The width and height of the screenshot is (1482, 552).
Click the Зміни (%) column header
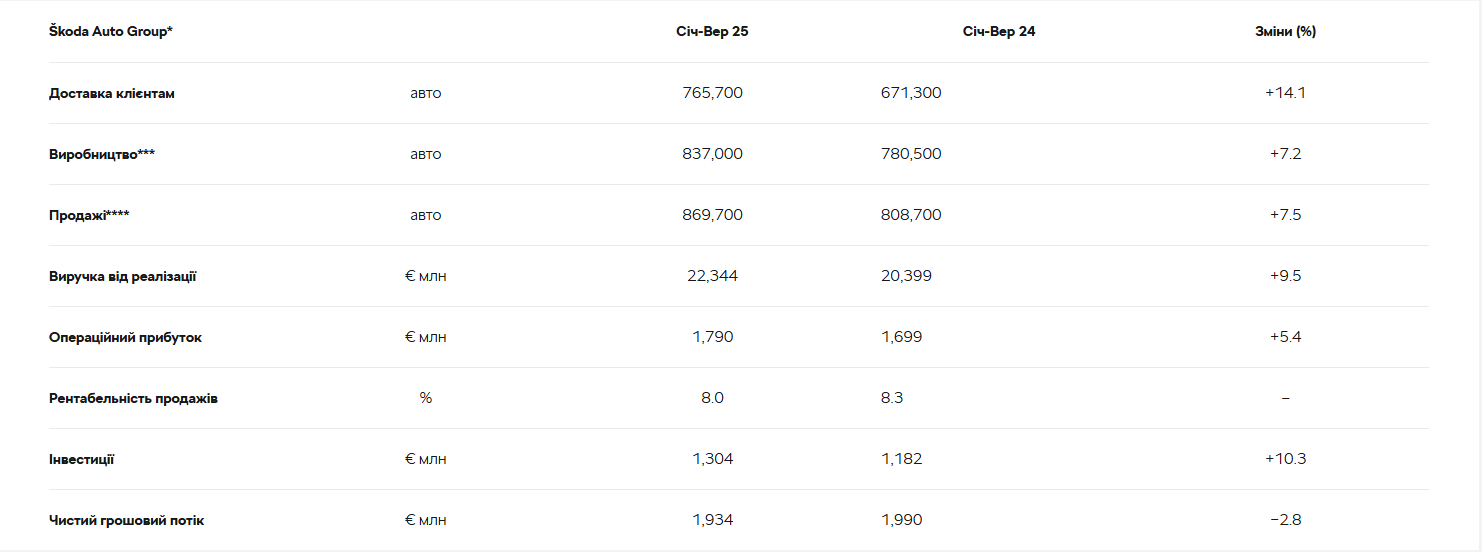pyautogui.click(x=1285, y=31)
